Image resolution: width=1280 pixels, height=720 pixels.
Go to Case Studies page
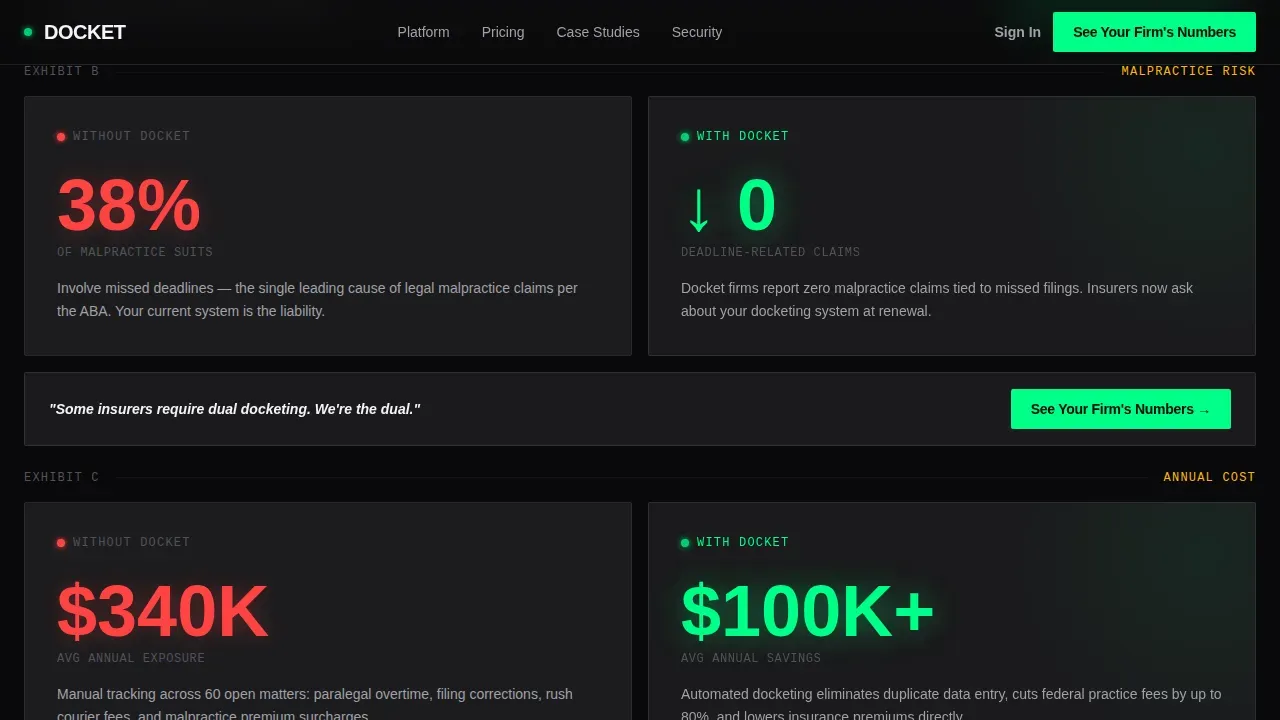pyautogui.click(x=598, y=32)
